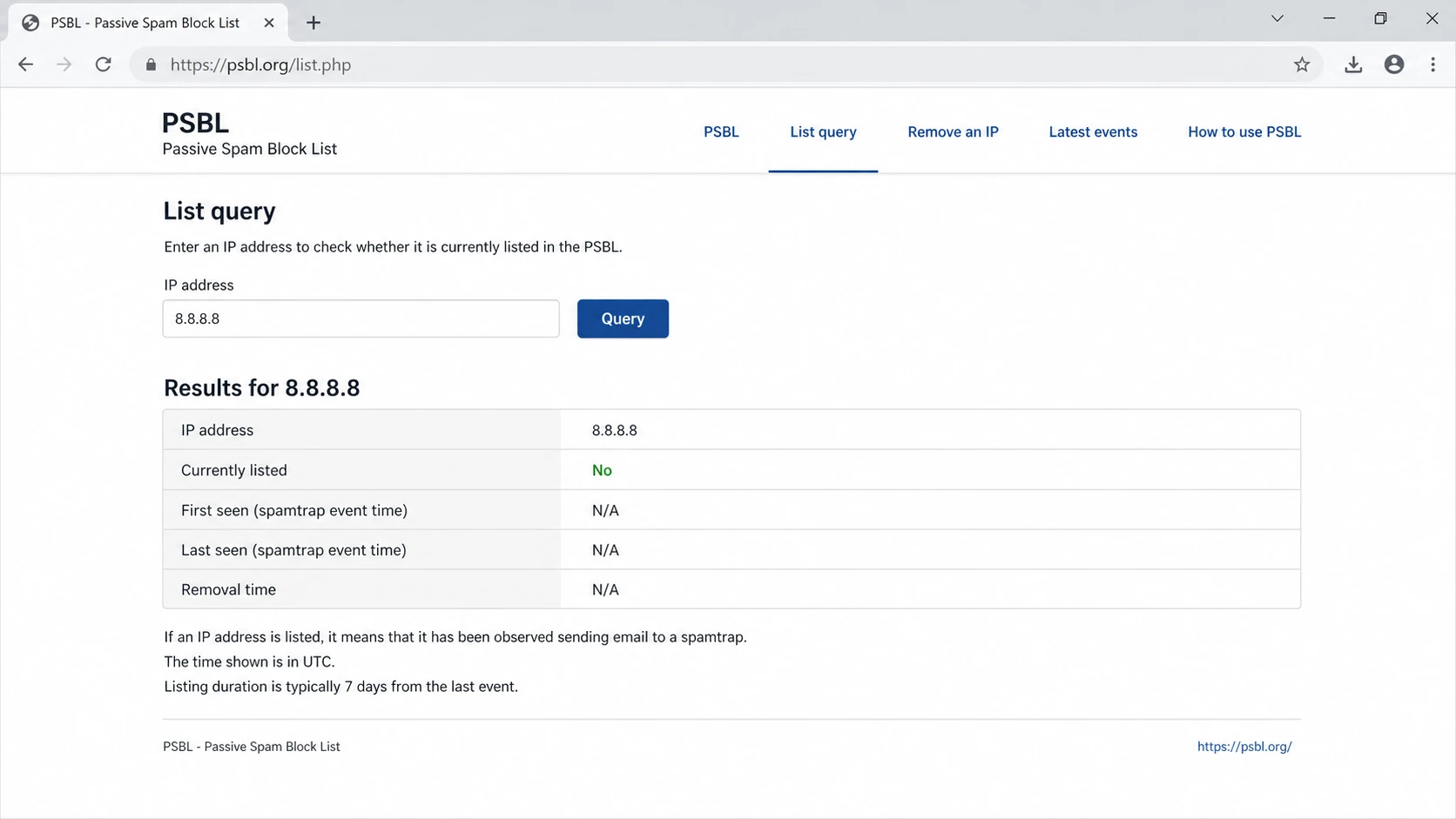Image resolution: width=1456 pixels, height=819 pixels.
Task: Go back to the previous page
Action: (x=25, y=64)
